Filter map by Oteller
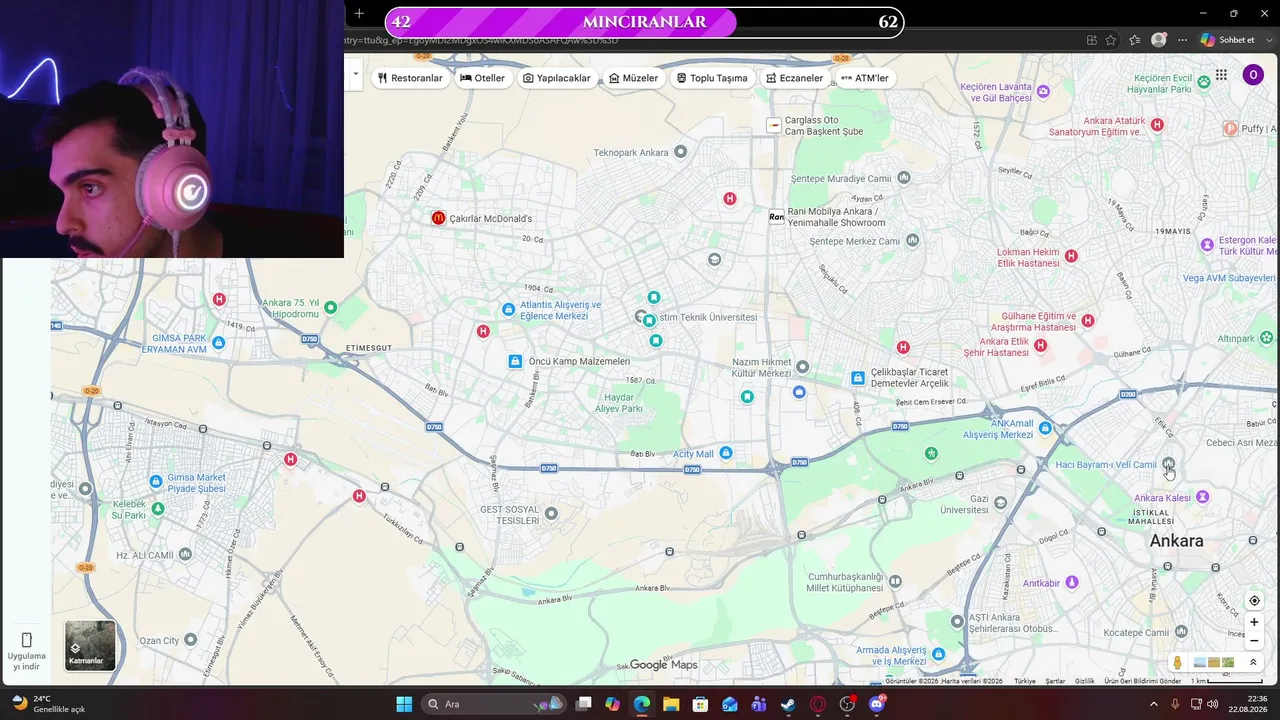1280x720 pixels. coord(482,78)
